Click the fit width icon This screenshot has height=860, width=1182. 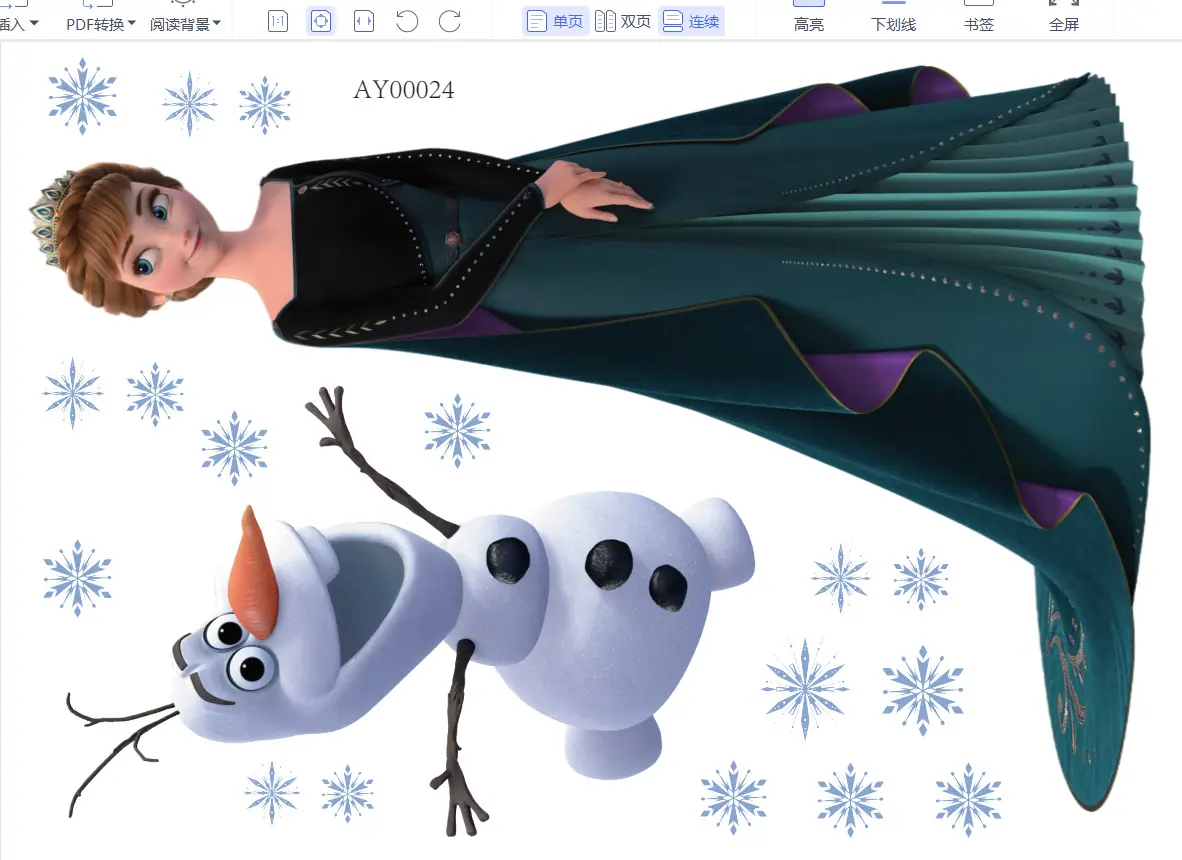coord(364,22)
